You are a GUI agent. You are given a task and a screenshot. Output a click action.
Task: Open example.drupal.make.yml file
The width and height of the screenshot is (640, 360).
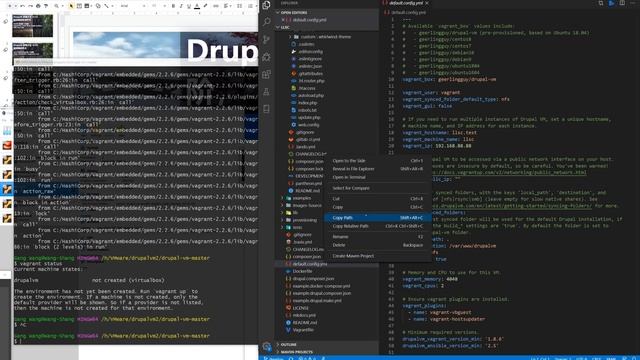coord(317,300)
